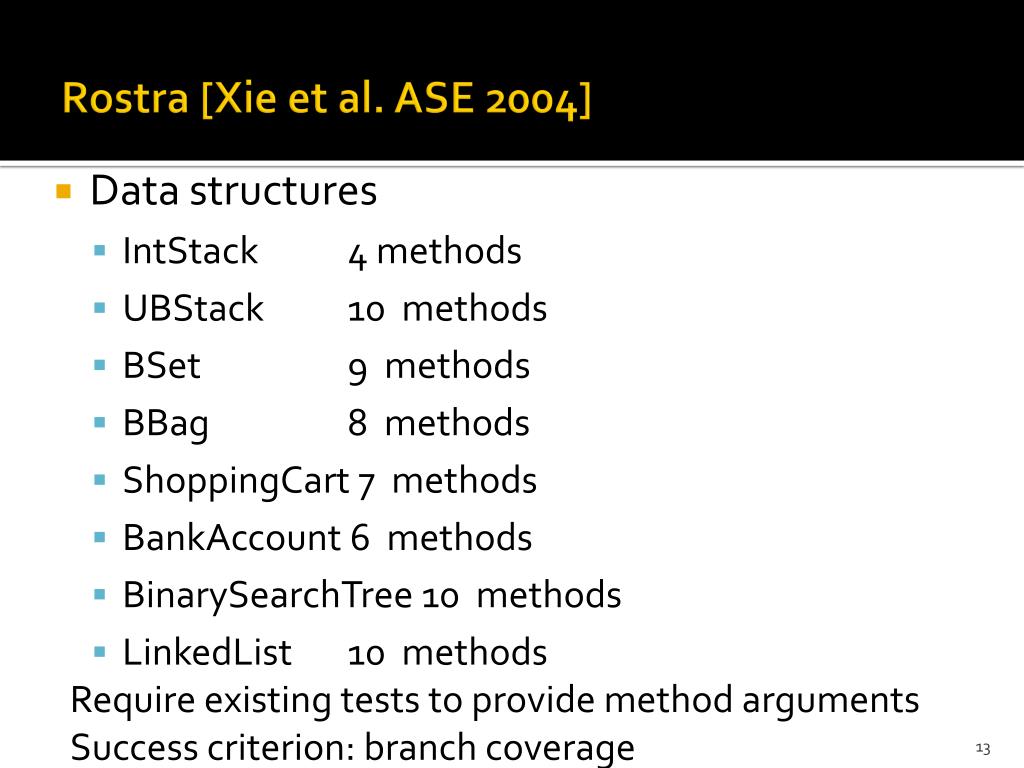Click the blue bullet next to BinarySearchTree

(100, 595)
